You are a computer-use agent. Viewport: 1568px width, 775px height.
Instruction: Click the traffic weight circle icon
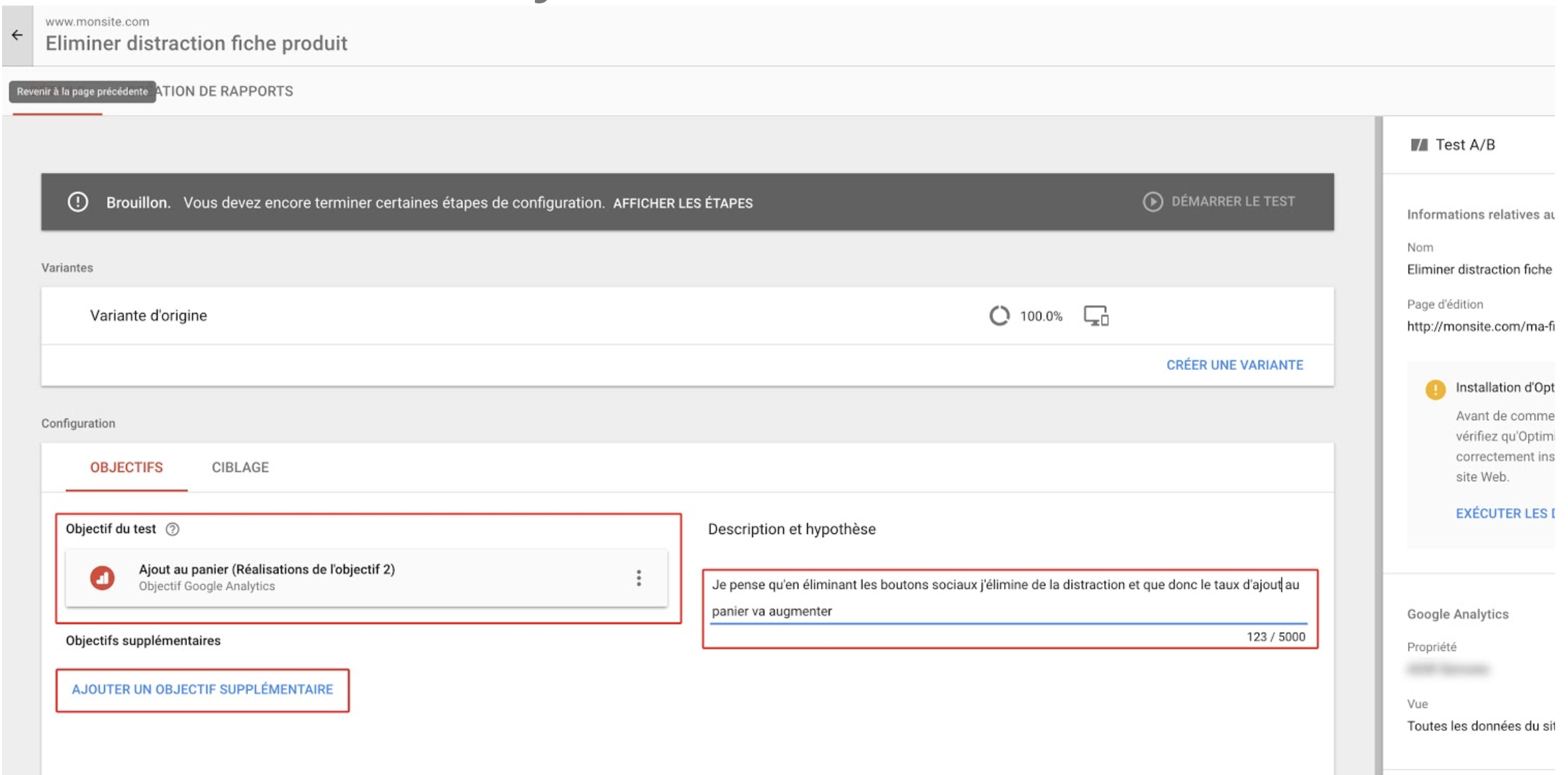(x=999, y=316)
